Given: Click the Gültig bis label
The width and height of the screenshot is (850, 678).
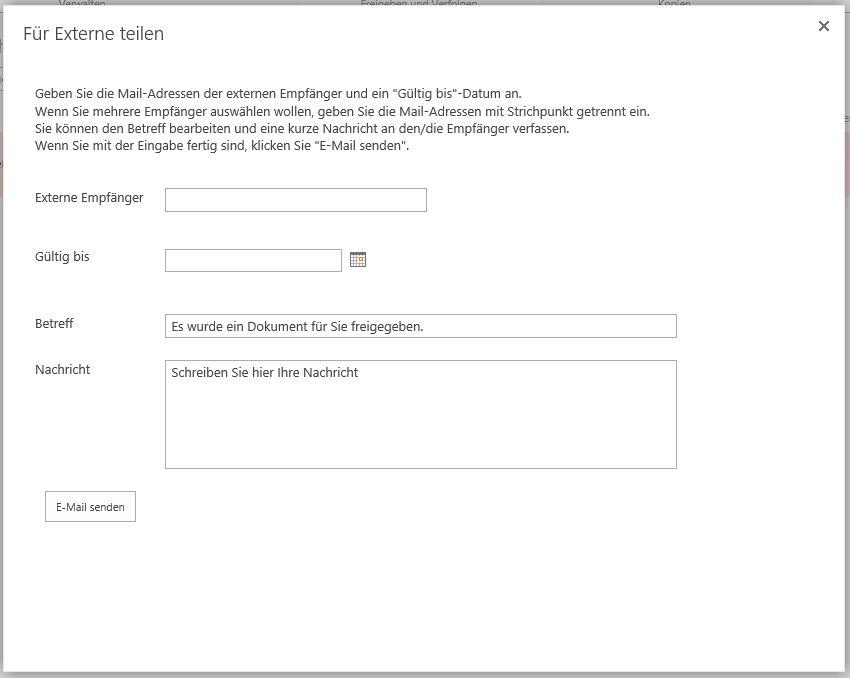Looking at the screenshot, I should 62,257.
